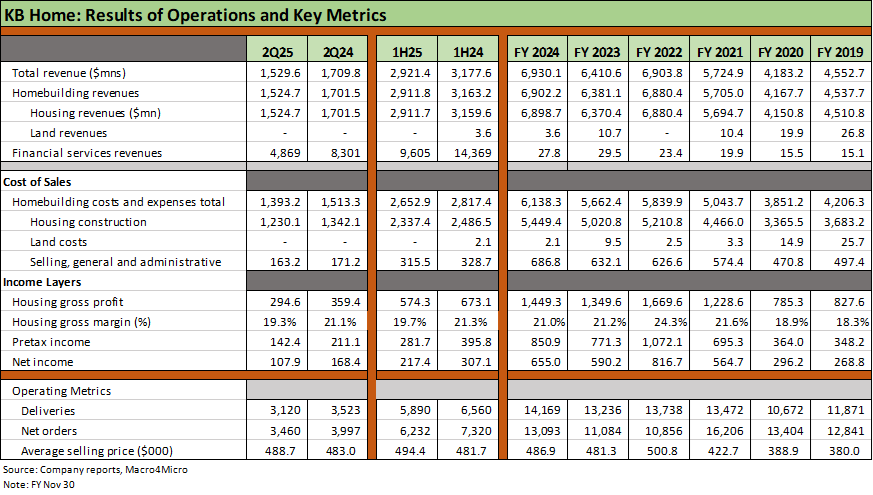873x495 pixels.
Task: Select the 1H24 column header
Action: tap(468, 52)
